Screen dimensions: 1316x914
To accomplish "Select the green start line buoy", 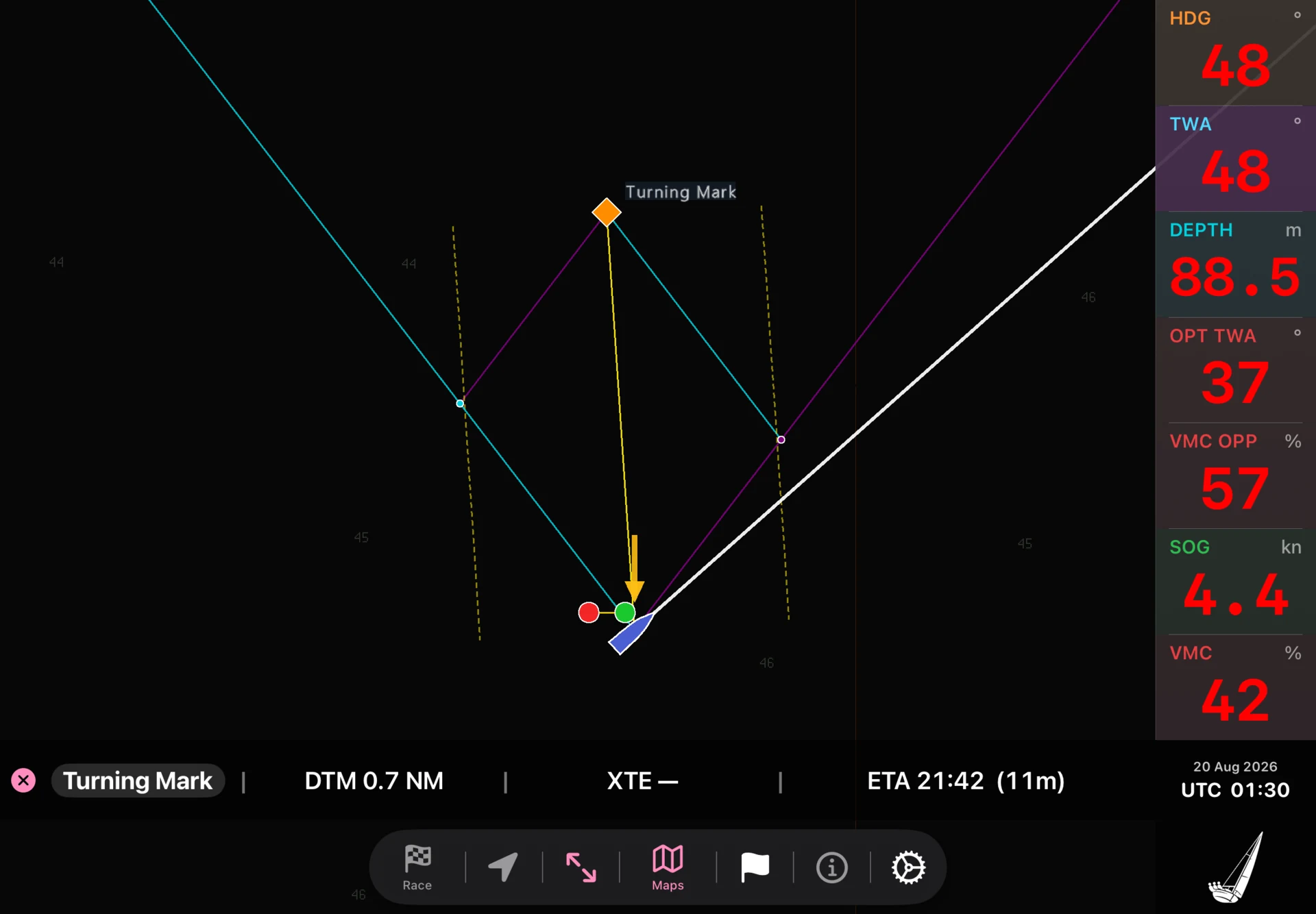I will coord(624,612).
